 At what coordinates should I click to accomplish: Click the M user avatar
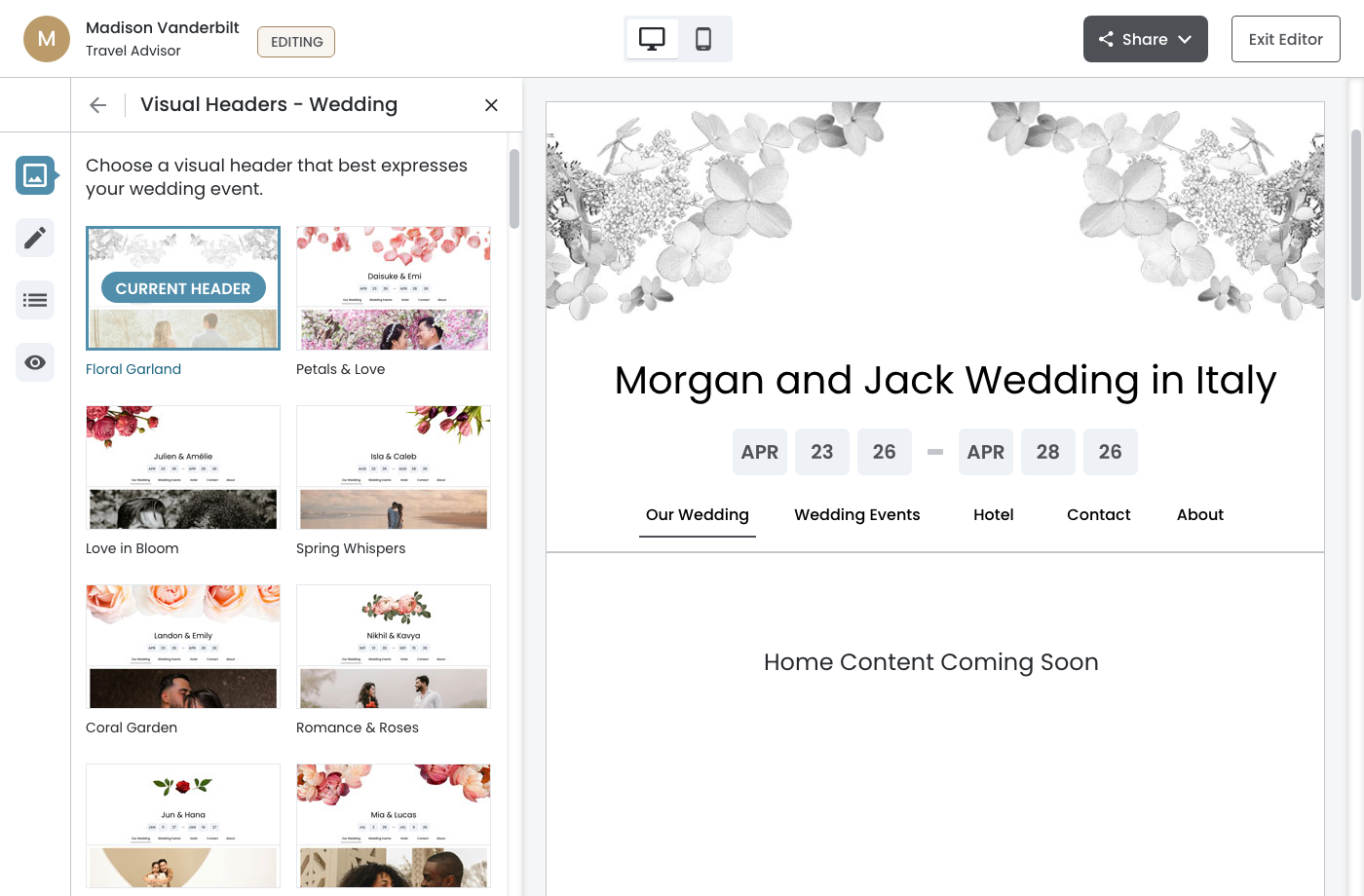[47, 39]
